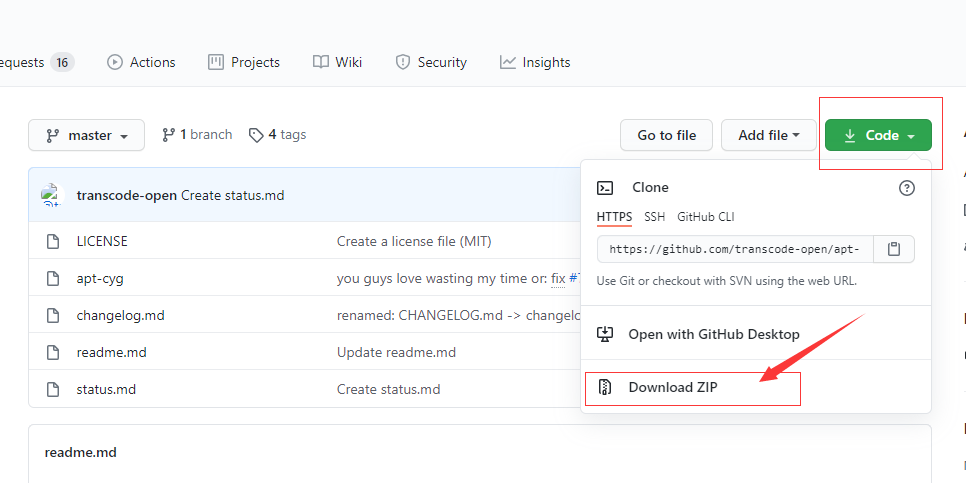The image size is (966, 483).
Task: Click Download ZIP option
Action: 757,387
